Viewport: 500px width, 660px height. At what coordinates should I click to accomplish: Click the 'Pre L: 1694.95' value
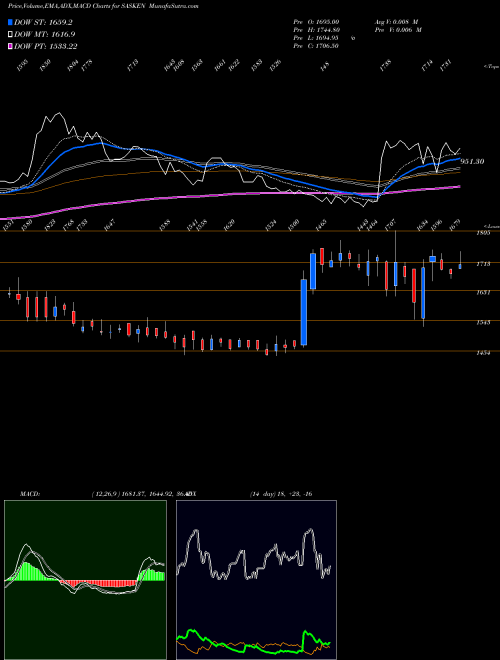(x=316, y=38)
